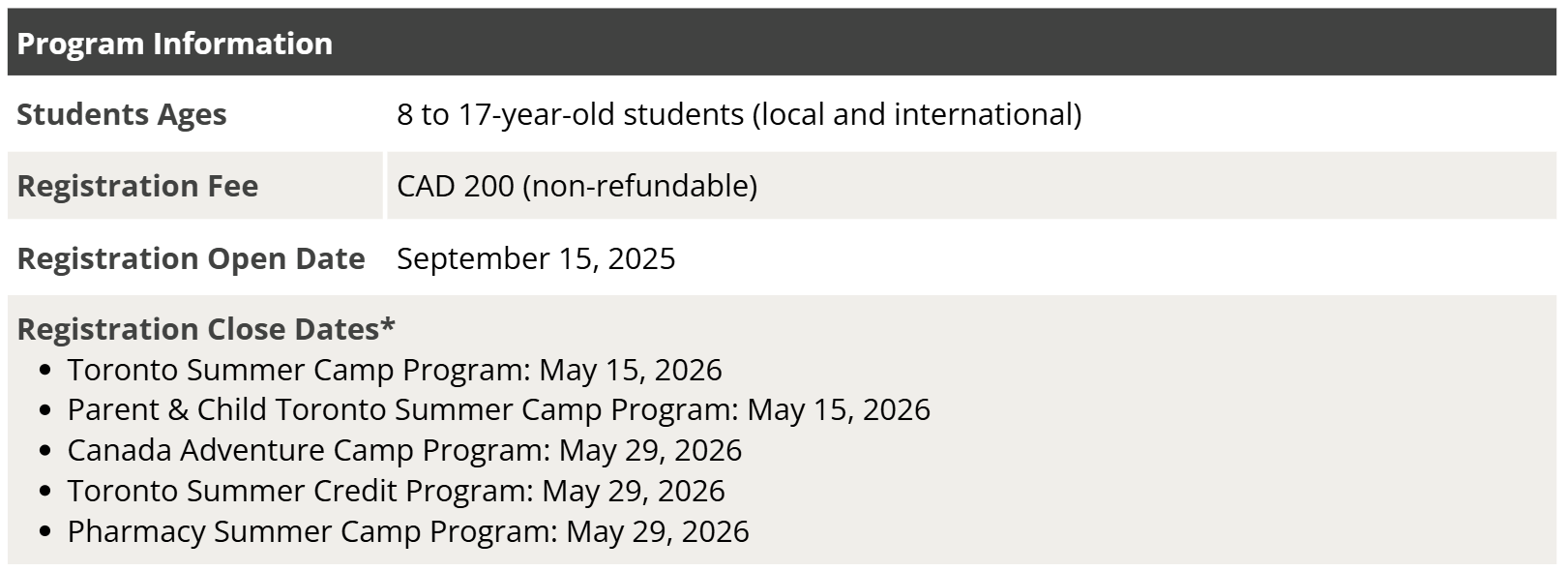Viewport: 1568px width, 571px height.
Task: Select the Registration Fee label
Action: [x=137, y=186]
